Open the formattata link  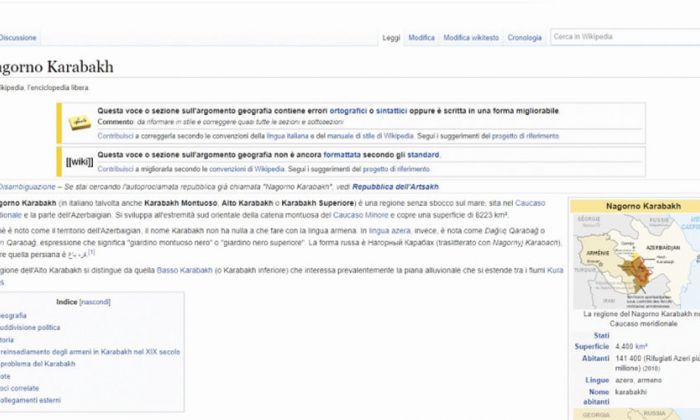(x=342, y=155)
